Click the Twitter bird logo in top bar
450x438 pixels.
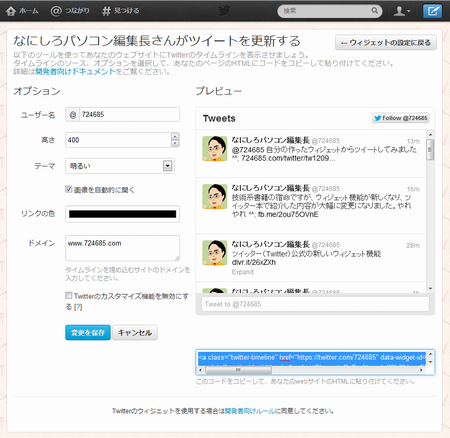click(x=224, y=11)
